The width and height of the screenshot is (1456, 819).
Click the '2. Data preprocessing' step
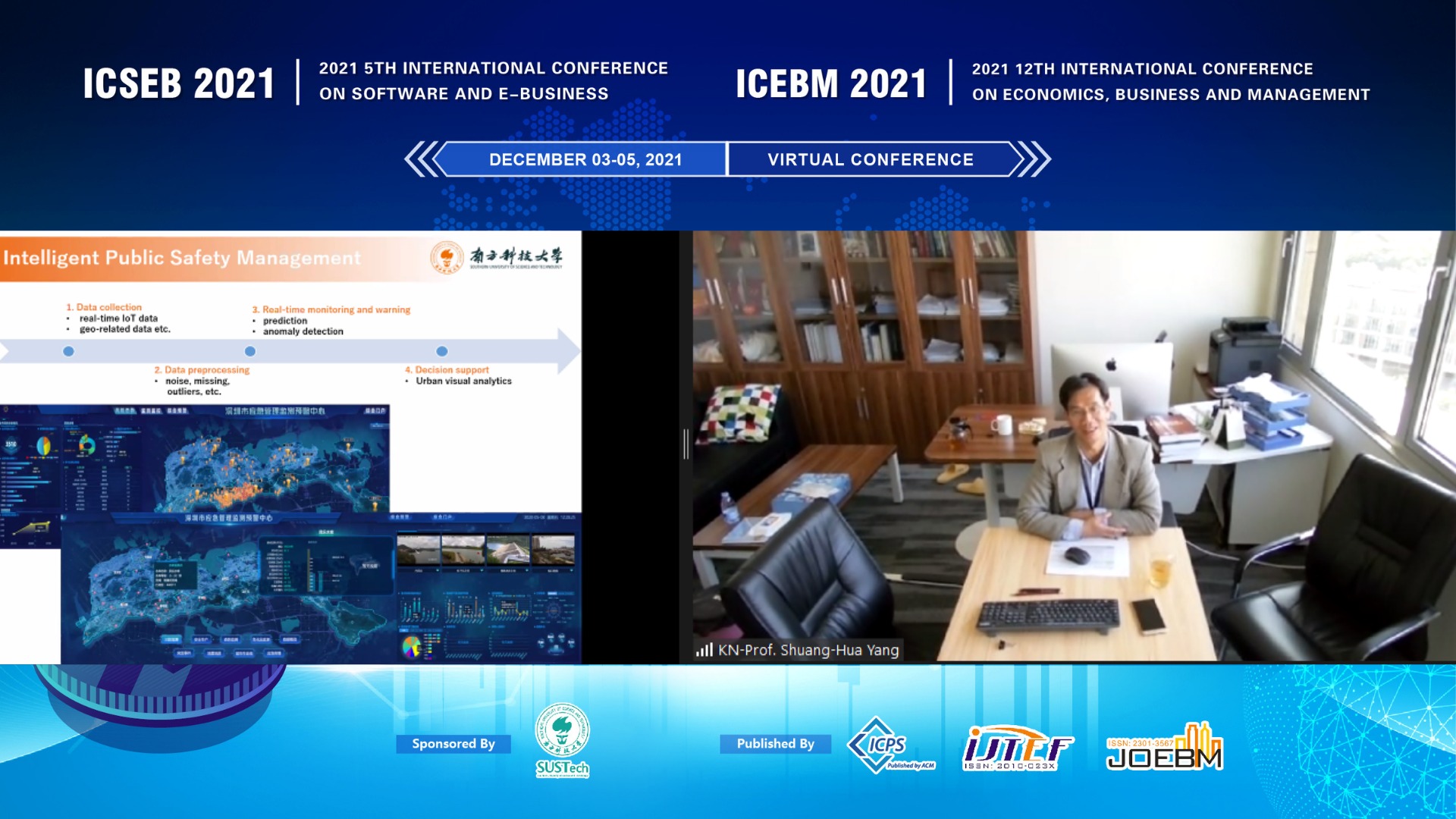[x=202, y=370]
